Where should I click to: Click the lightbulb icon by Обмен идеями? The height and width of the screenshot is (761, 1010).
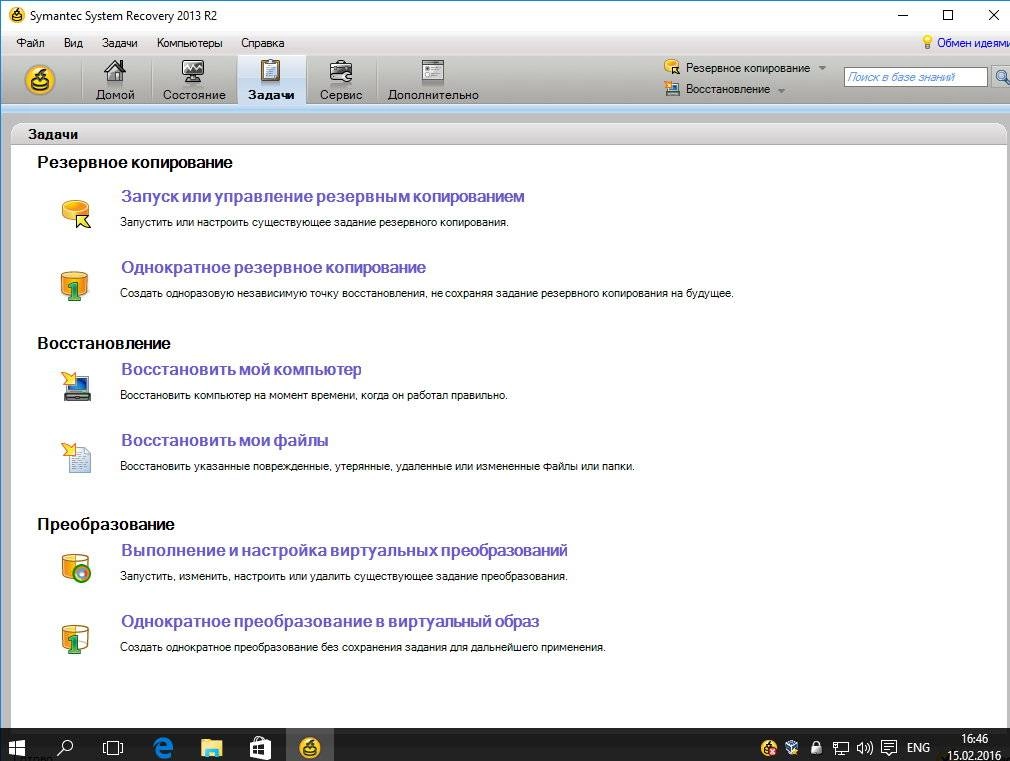(927, 43)
